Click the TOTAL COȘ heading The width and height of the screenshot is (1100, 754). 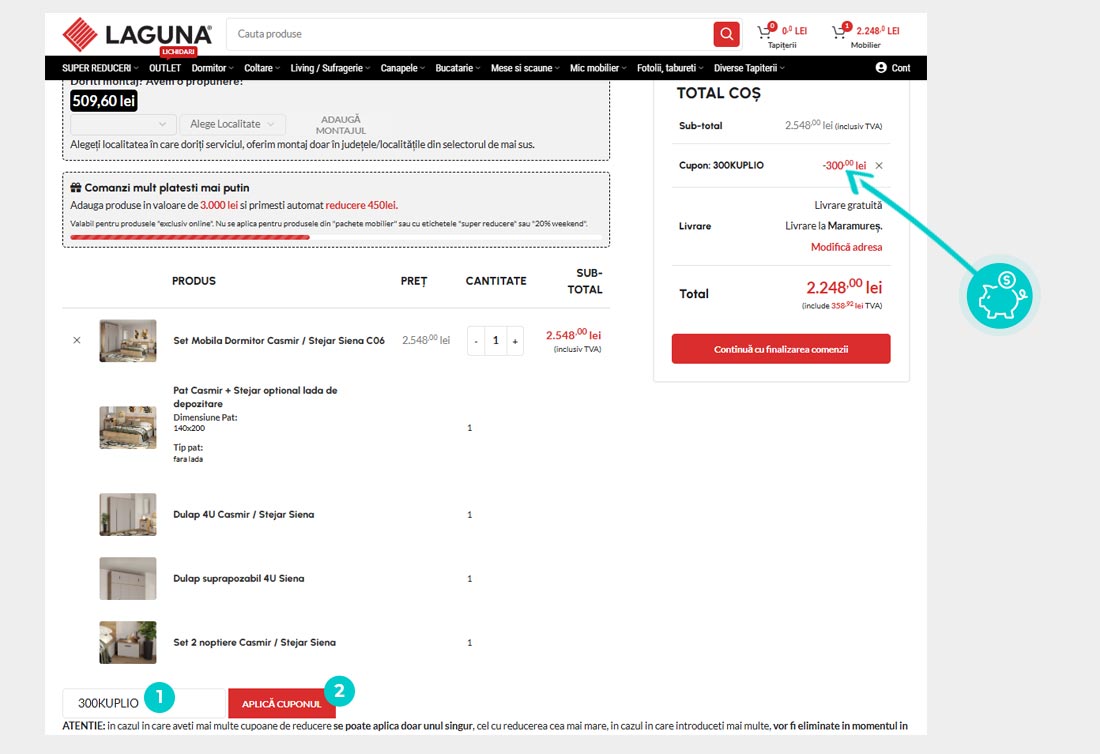[x=718, y=93]
